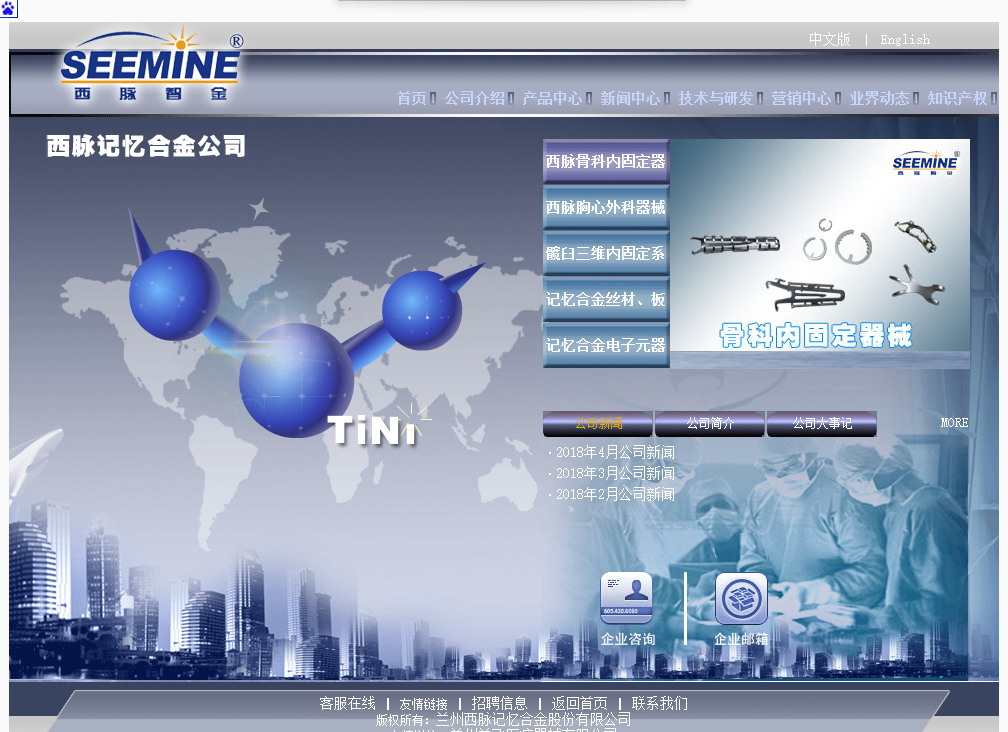Viewport: 1008px width, 732px height.
Task: Switch to the 公司大事记 tab
Action: 822,424
